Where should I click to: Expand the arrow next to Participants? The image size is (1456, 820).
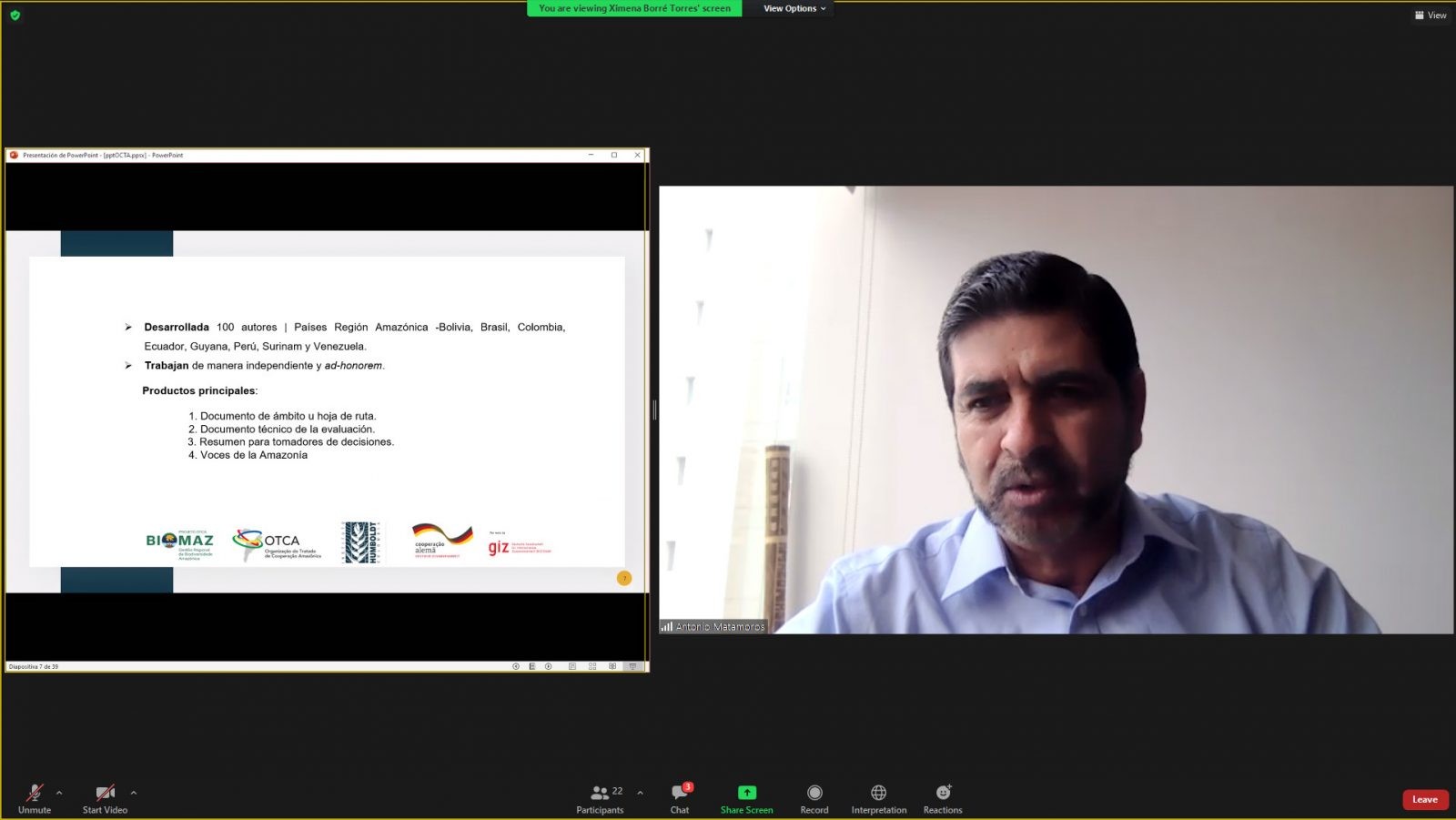point(640,793)
